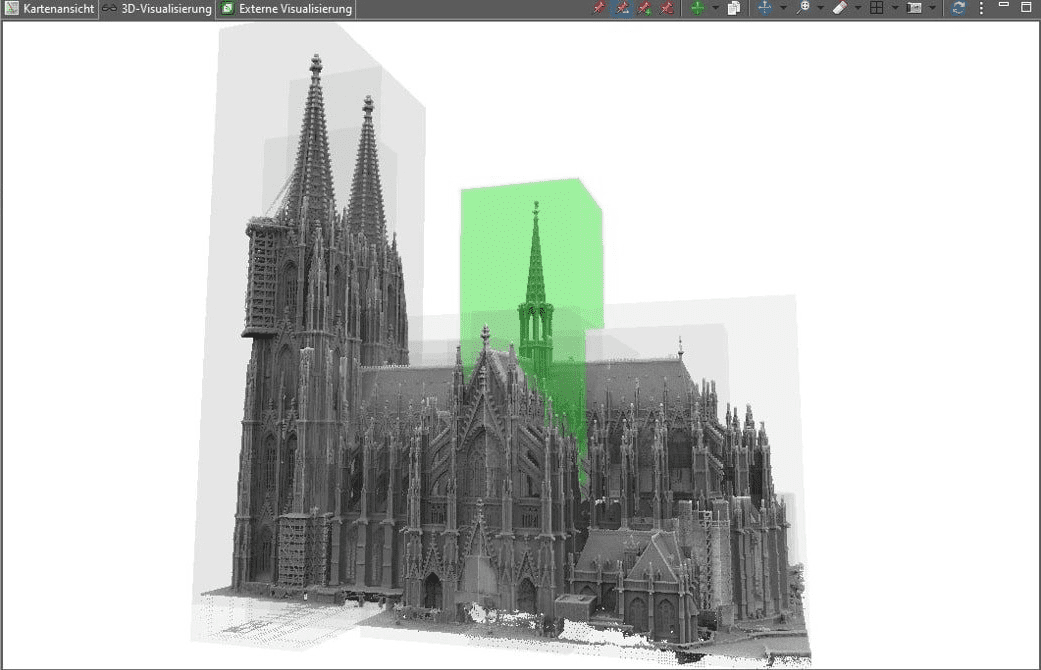Expand the zoom tool dropdown arrow
The image size is (1041, 670).
click(821, 8)
